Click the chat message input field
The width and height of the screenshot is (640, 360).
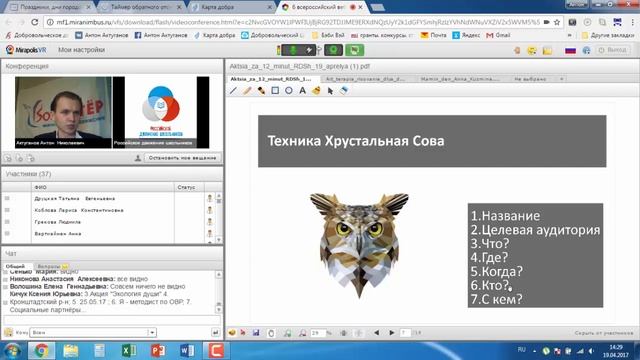[x=112, y=320]
